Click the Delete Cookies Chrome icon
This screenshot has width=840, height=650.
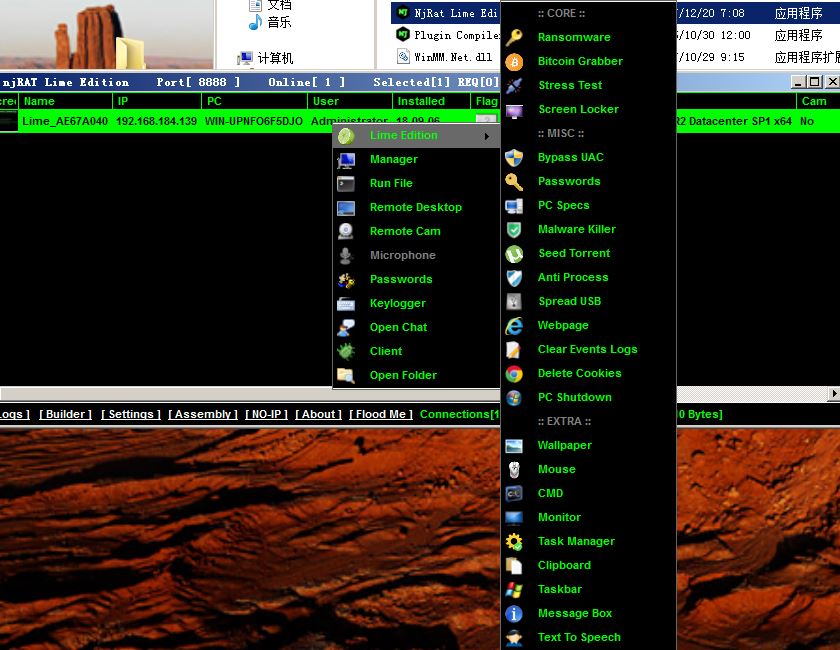514,374
